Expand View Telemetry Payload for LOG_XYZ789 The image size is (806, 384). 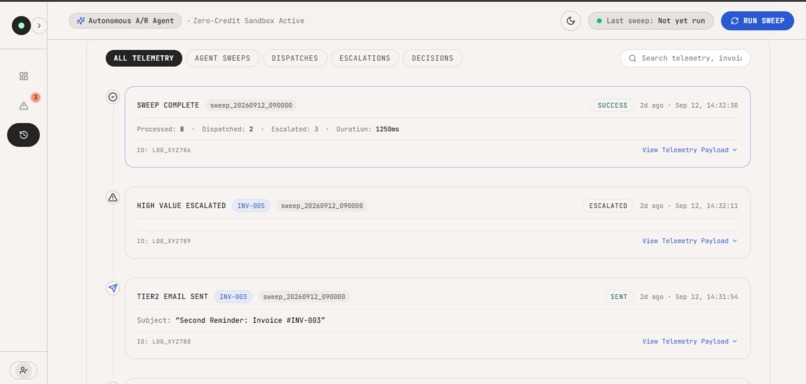pos(689,241)
